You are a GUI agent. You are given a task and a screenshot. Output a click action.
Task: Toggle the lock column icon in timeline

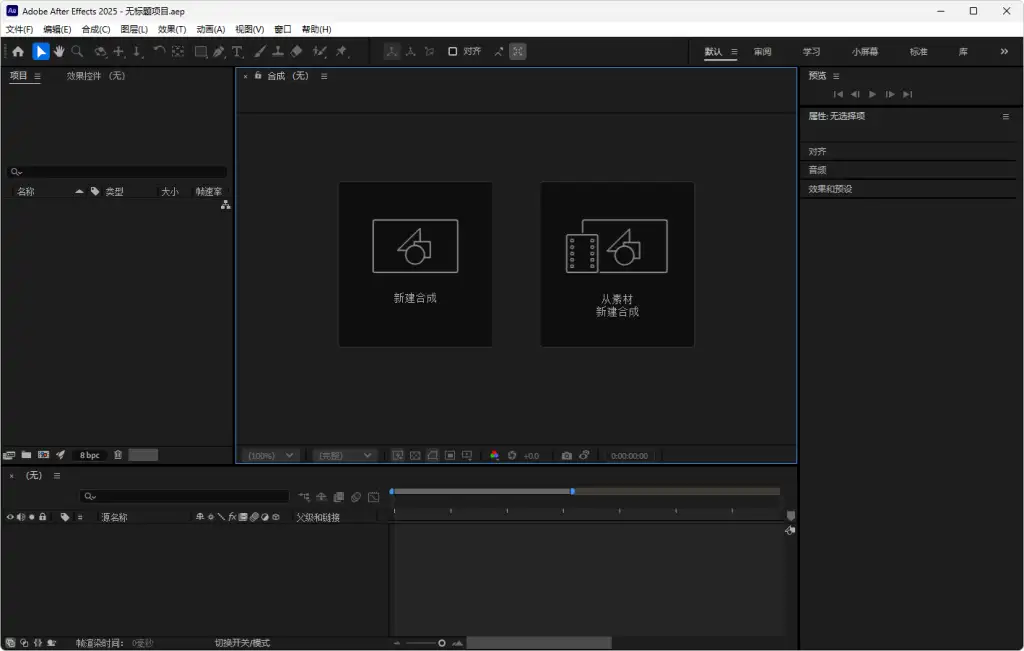[x=43, y=517]
